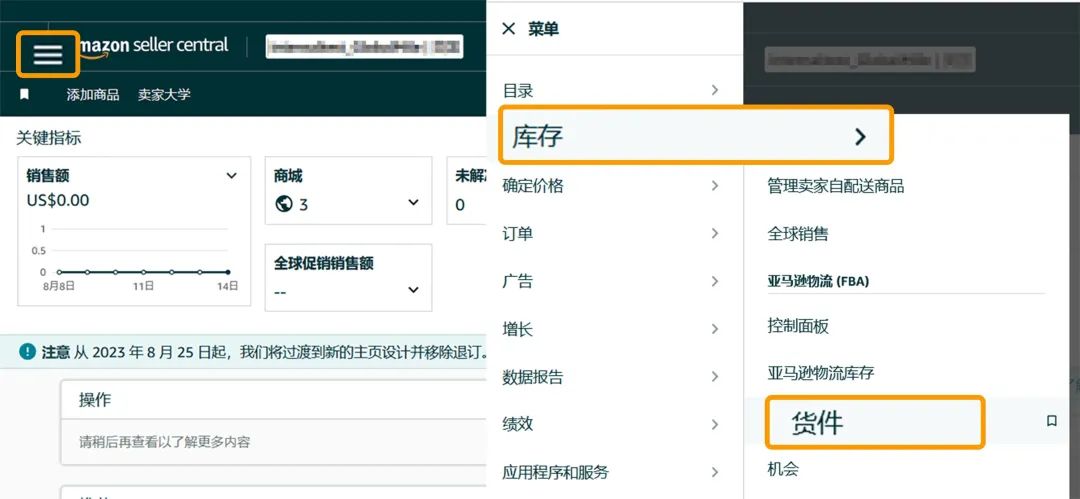
Task: Expand the 销售额 dropdown chevron
Action: 231,176
